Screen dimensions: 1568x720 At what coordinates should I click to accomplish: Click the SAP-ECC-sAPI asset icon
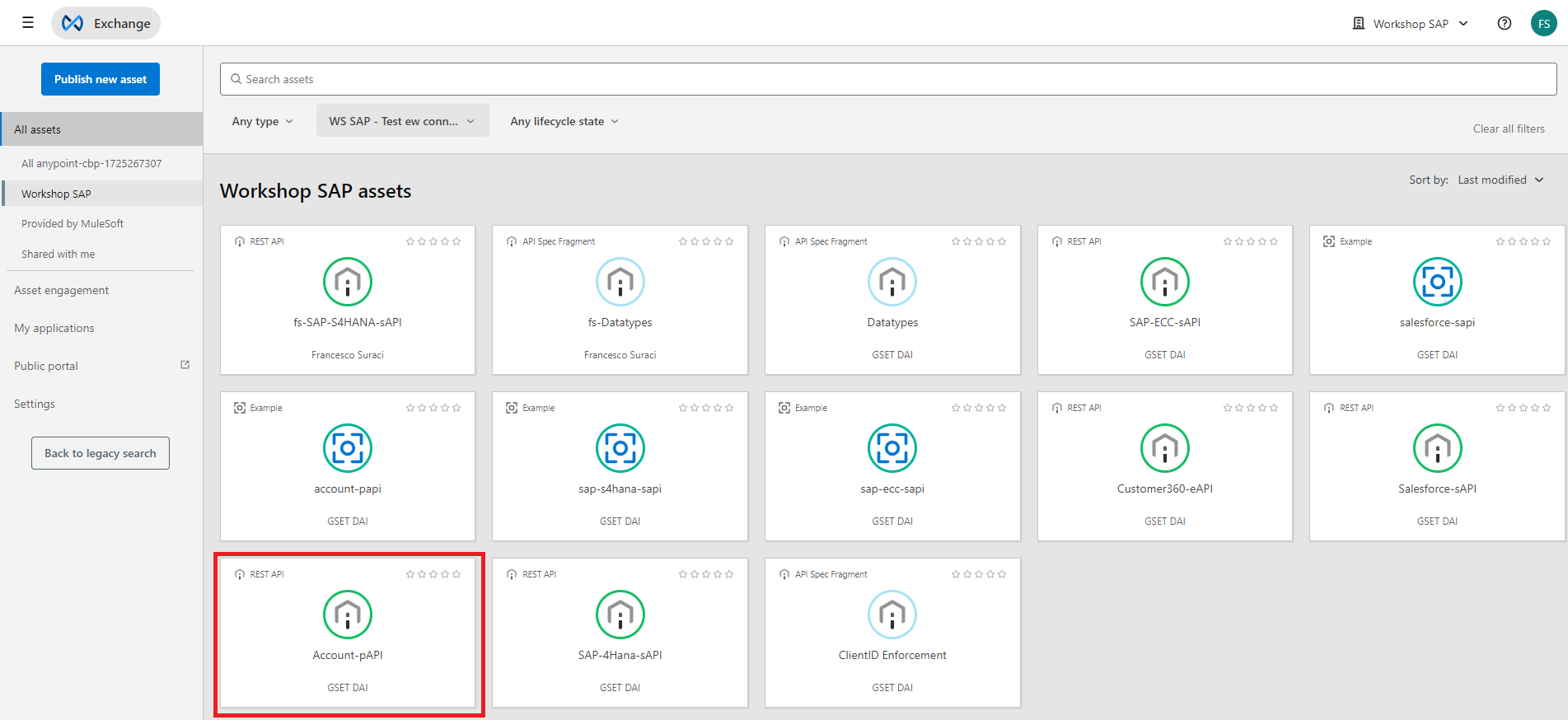[1165, 282]
